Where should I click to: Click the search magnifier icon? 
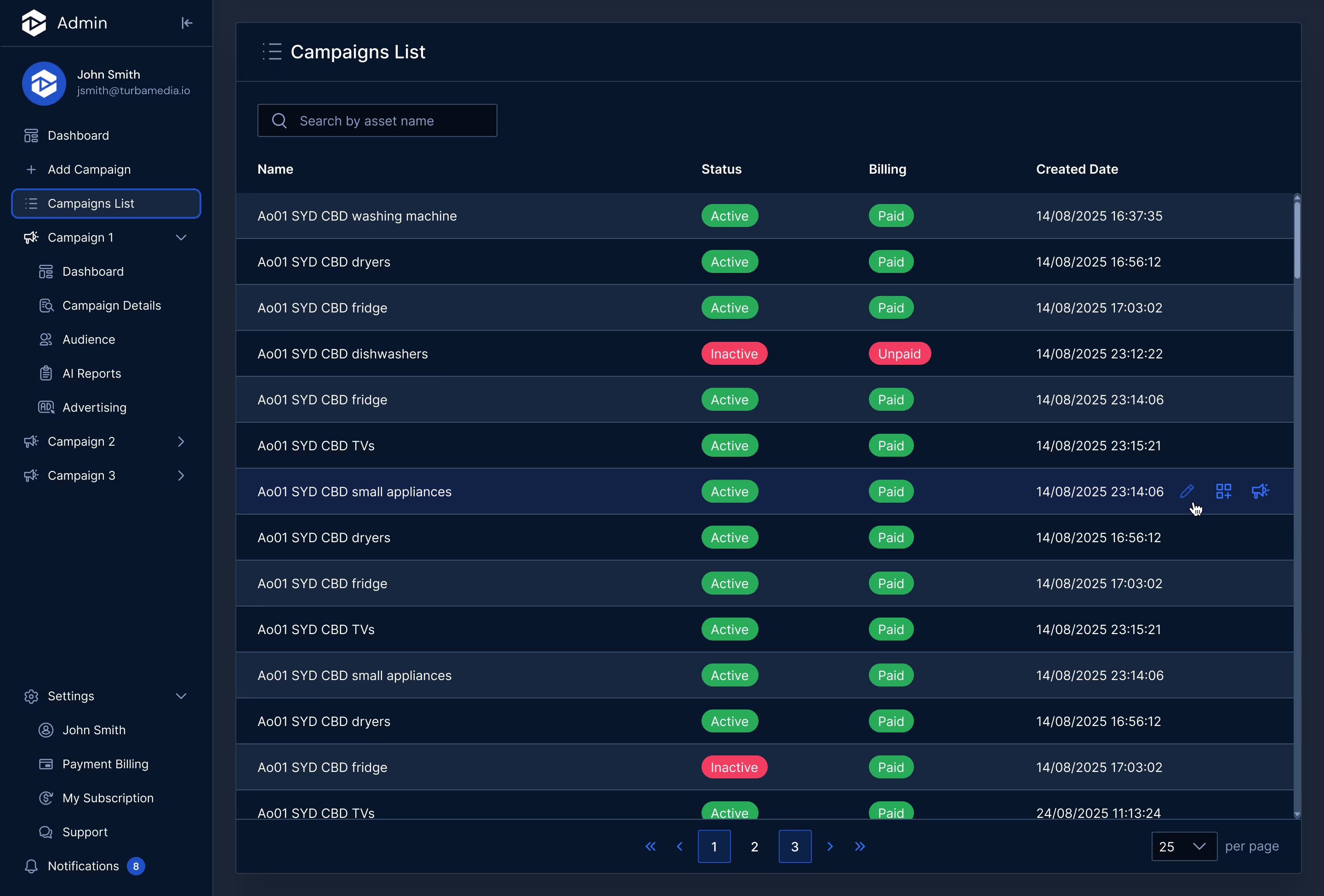point(279,121)
